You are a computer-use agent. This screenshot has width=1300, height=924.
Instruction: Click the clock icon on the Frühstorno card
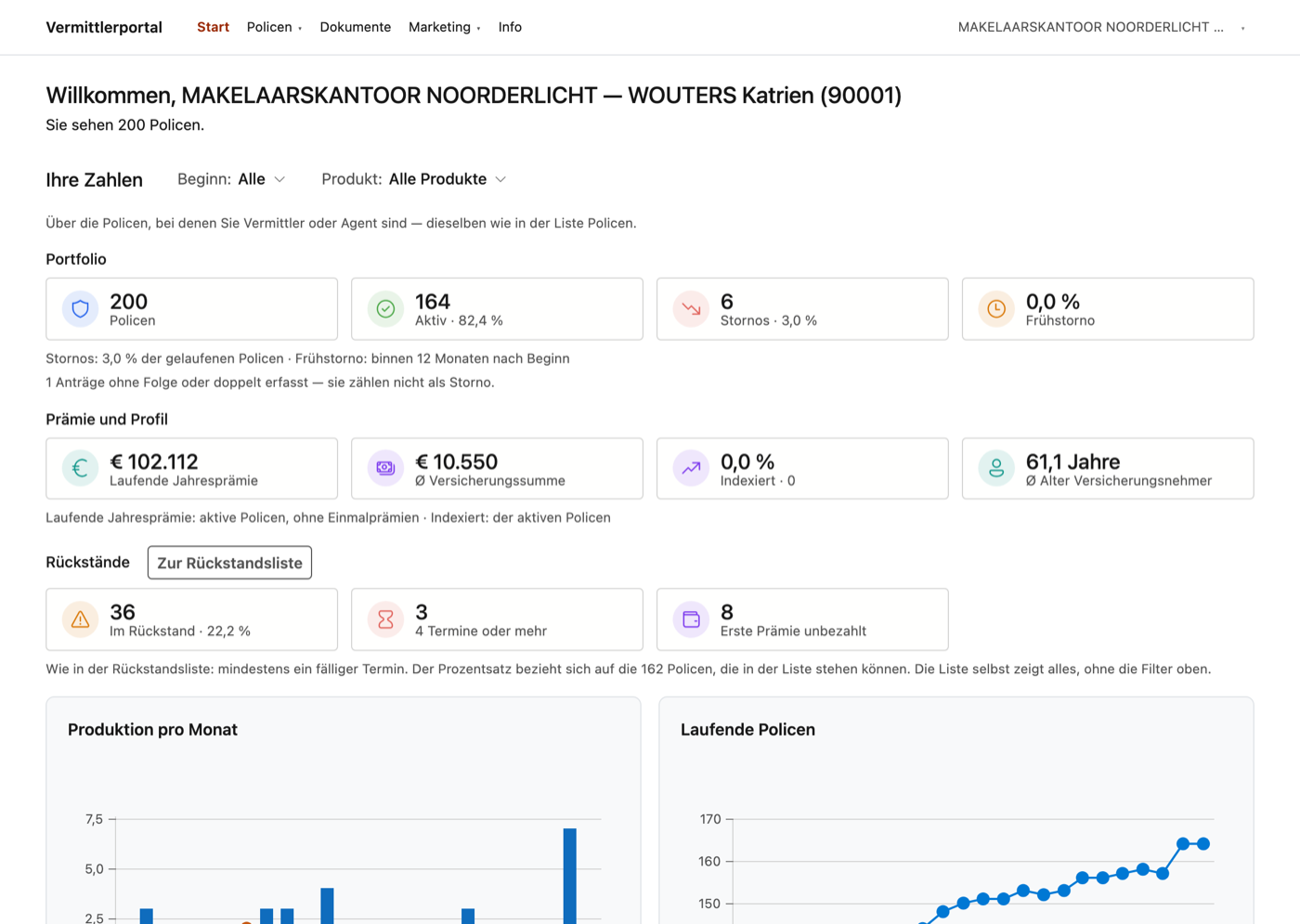(x=996, y=309)
